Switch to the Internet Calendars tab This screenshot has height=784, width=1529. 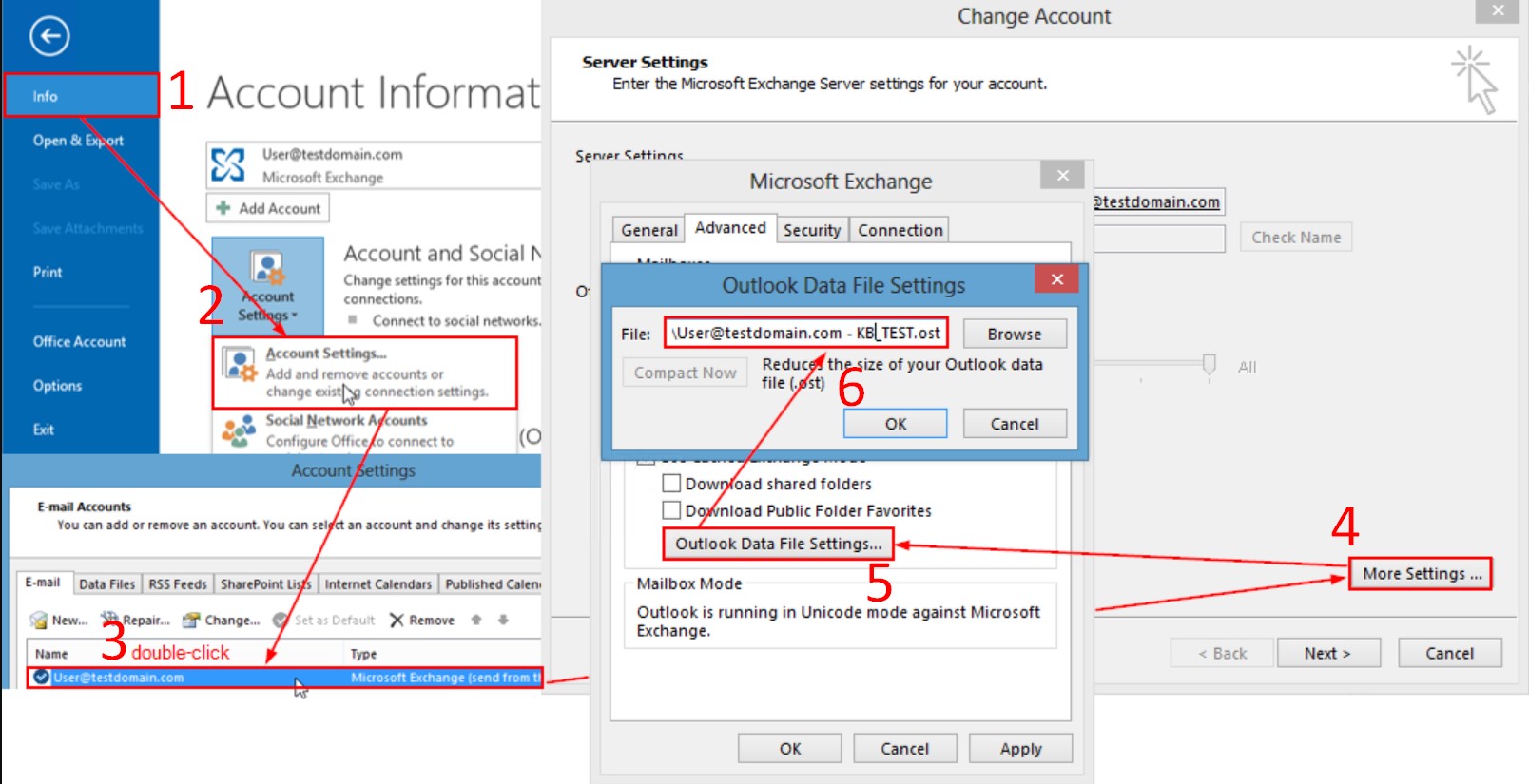click(x=378, y=584)
